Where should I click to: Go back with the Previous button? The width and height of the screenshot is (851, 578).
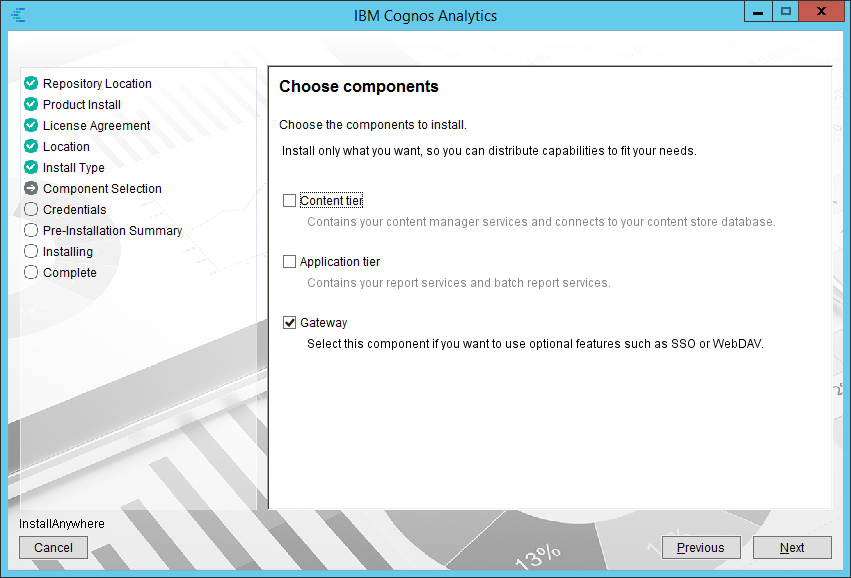[x=701, y=548]
